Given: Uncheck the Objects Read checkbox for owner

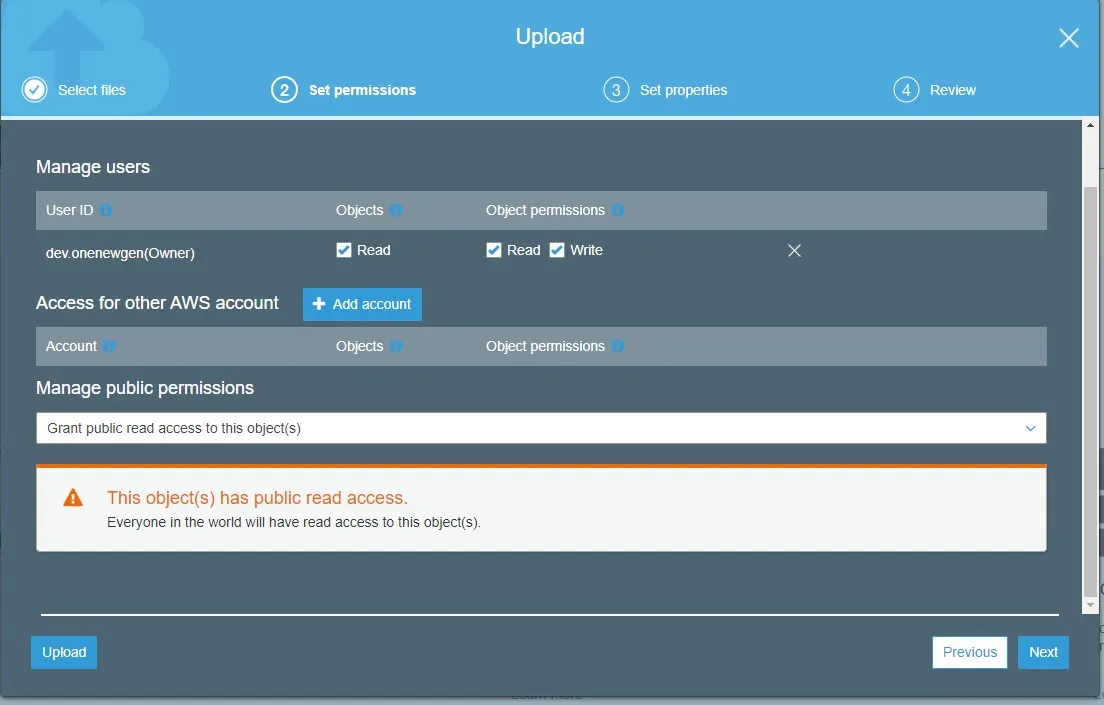Looking at the screenshot, I should tap(344, 250).
